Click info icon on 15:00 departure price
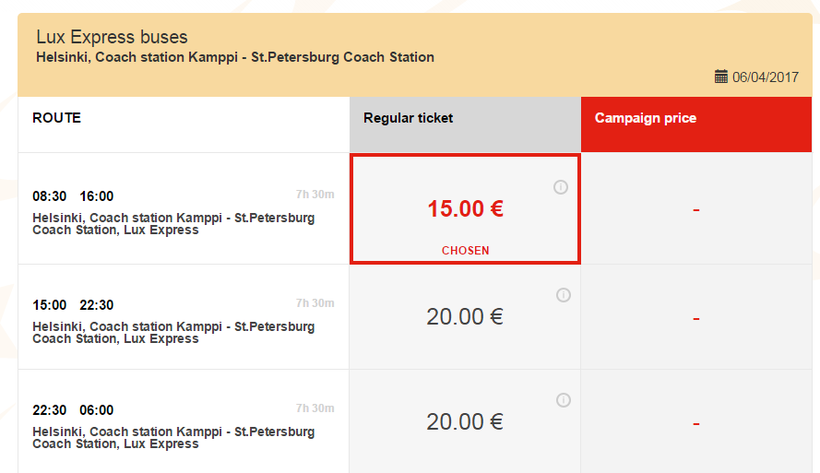 (x=563, y=295)
